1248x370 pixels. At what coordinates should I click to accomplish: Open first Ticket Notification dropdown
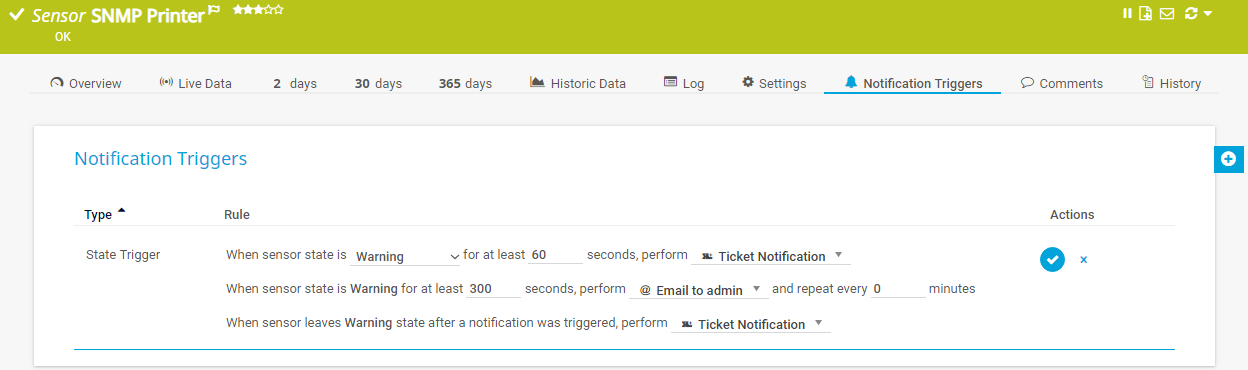771,256
